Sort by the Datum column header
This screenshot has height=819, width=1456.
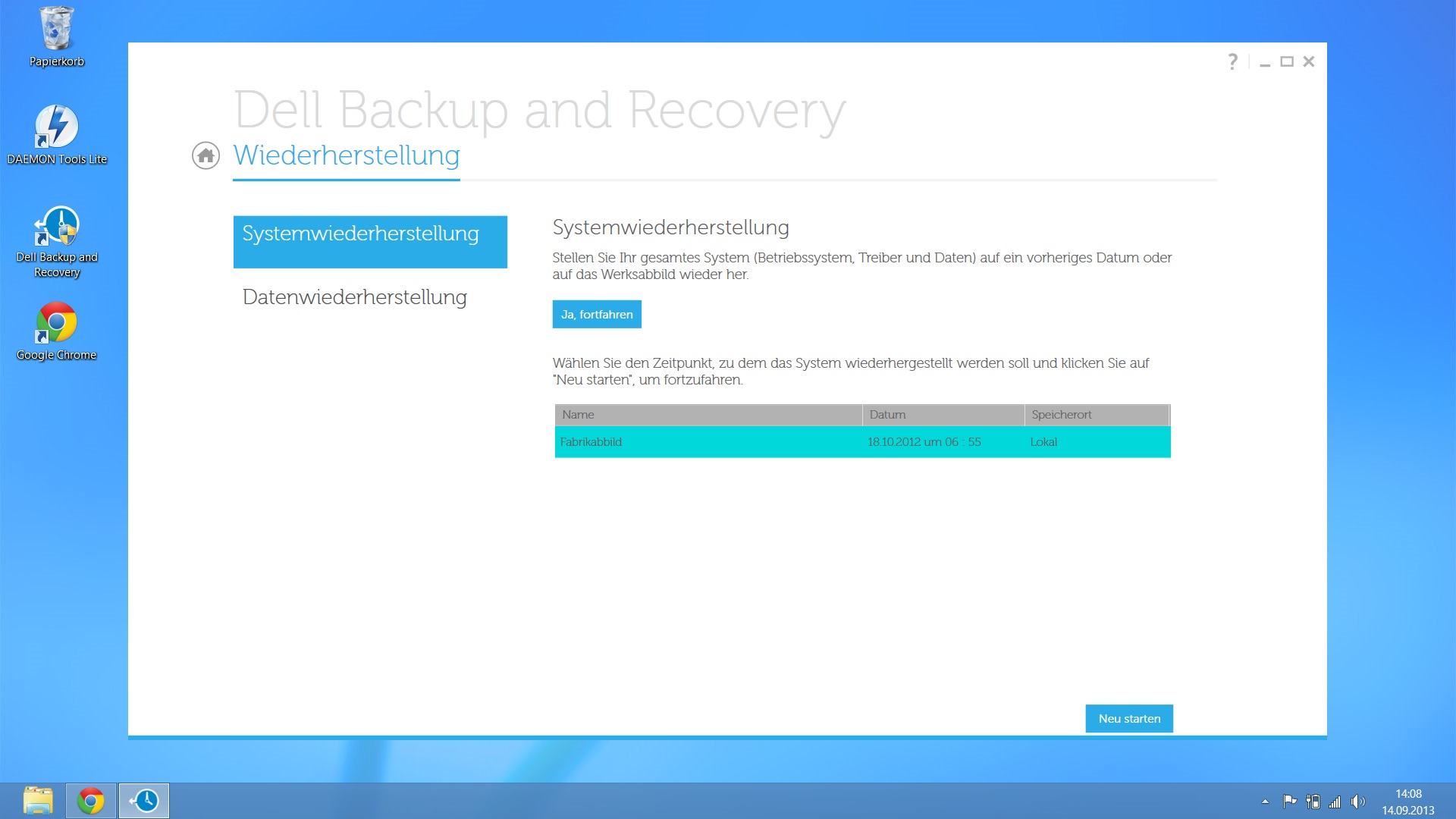943,415
